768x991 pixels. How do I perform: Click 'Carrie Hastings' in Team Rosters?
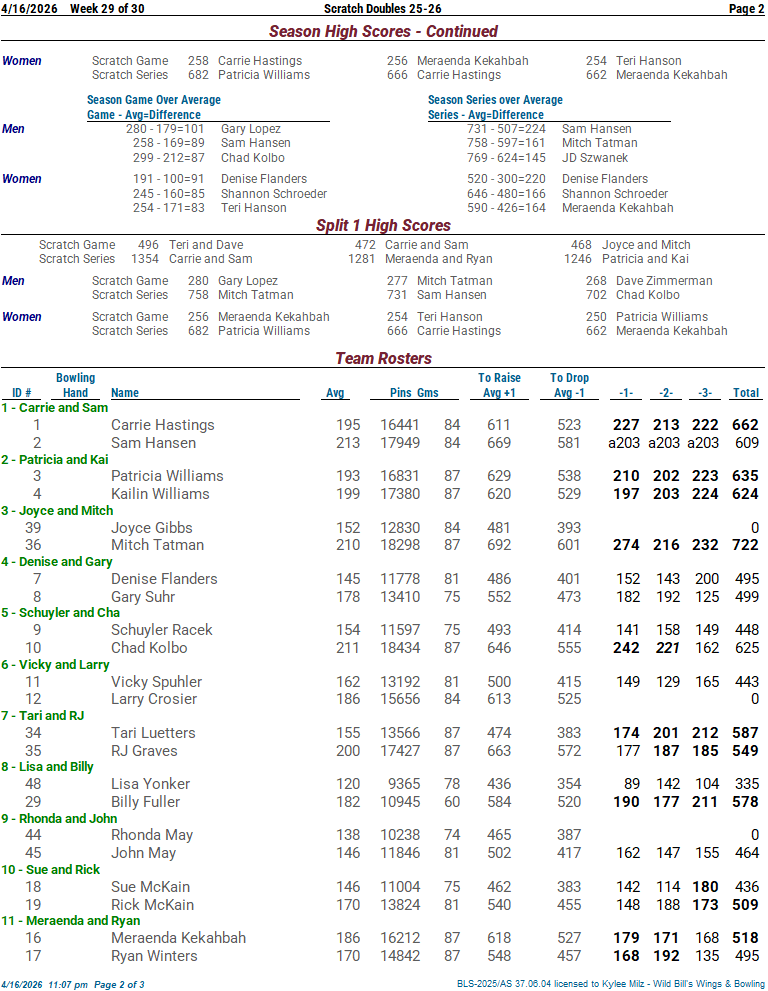(x=162, y=425)
